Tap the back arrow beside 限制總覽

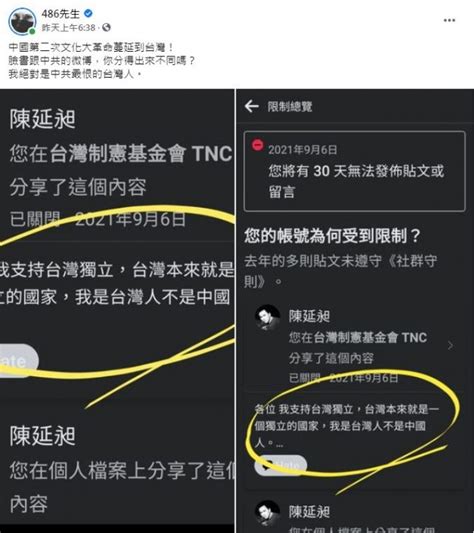click(252, 106)
